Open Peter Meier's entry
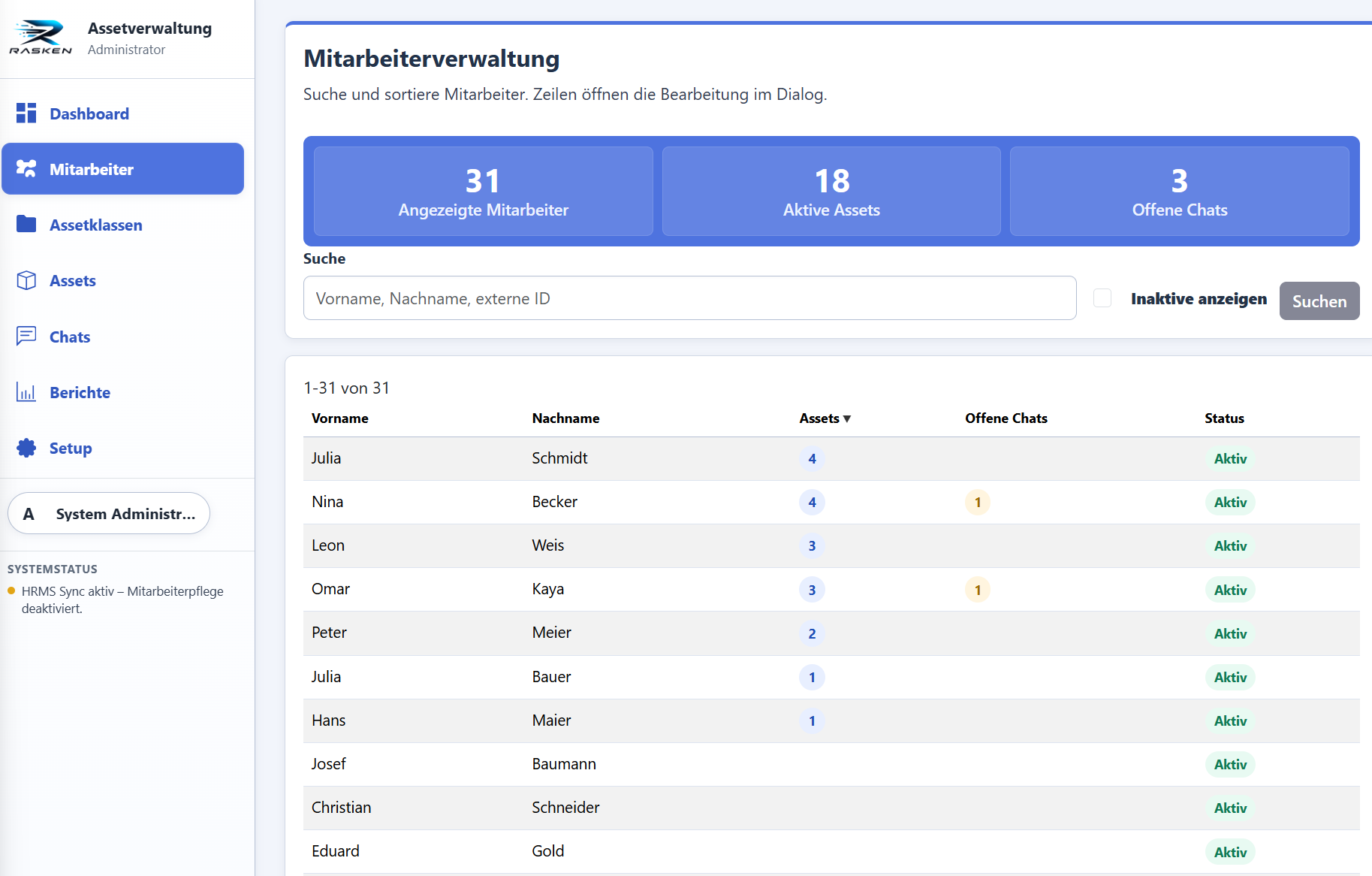Screen dimensions: 1372x876 [831, 633]
